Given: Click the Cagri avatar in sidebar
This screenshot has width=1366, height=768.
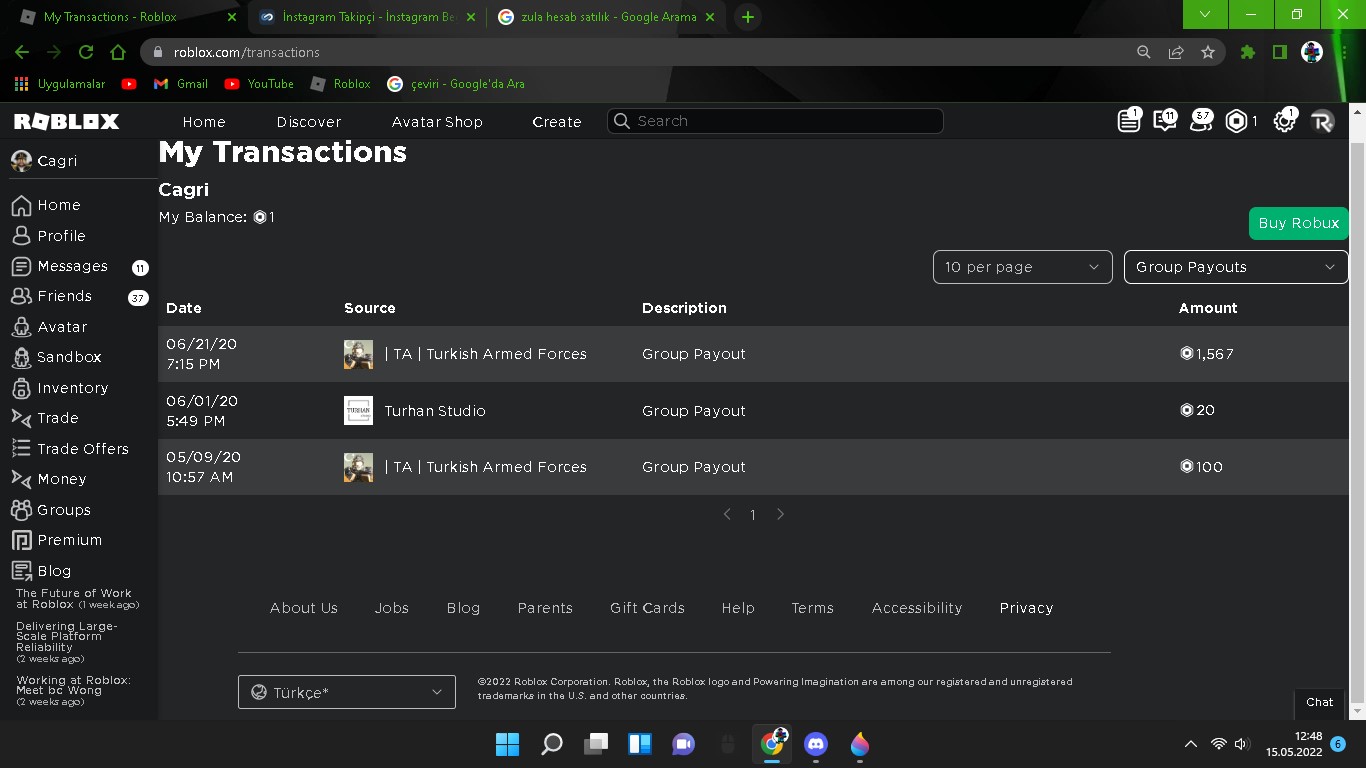Looking at the screenshot, I should point(21,161).
